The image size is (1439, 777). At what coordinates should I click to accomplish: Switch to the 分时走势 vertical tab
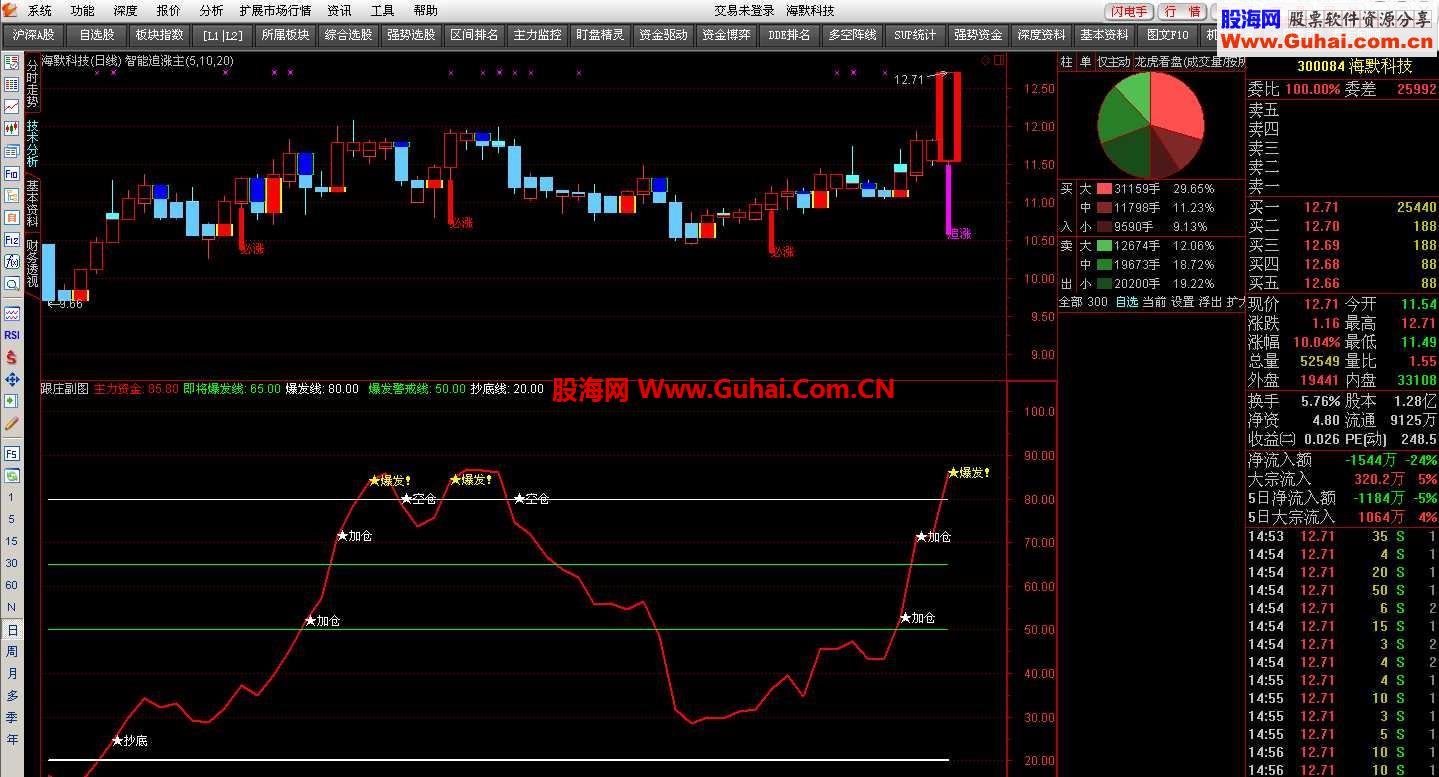[32, 83]
